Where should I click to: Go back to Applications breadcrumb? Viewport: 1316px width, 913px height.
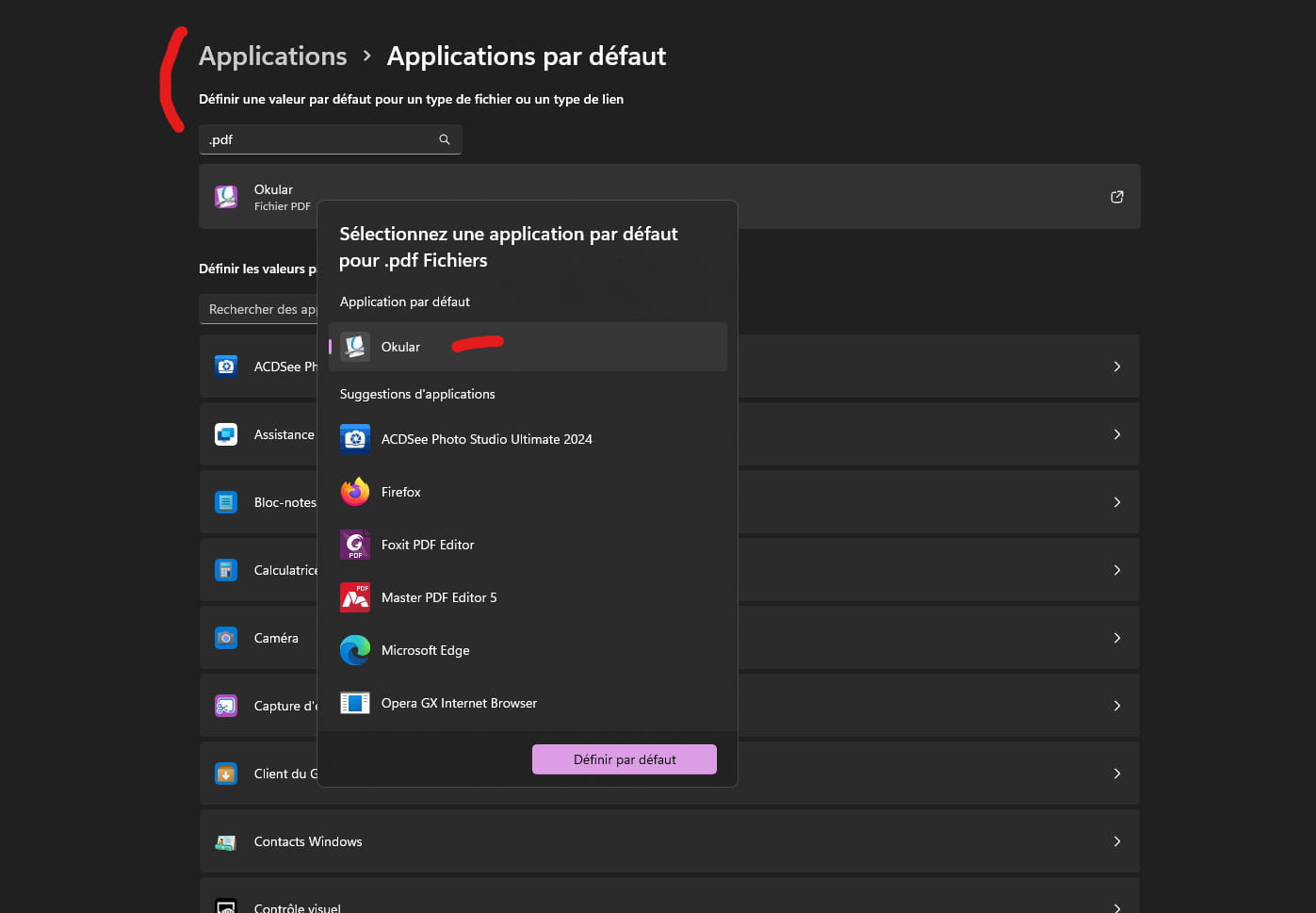[x=273, y=57]
